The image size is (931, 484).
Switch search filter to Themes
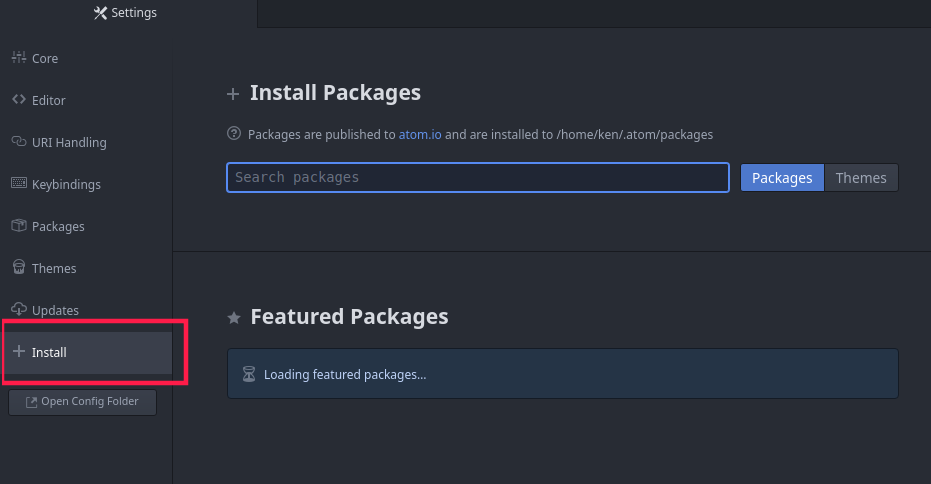tap(861, 178)
